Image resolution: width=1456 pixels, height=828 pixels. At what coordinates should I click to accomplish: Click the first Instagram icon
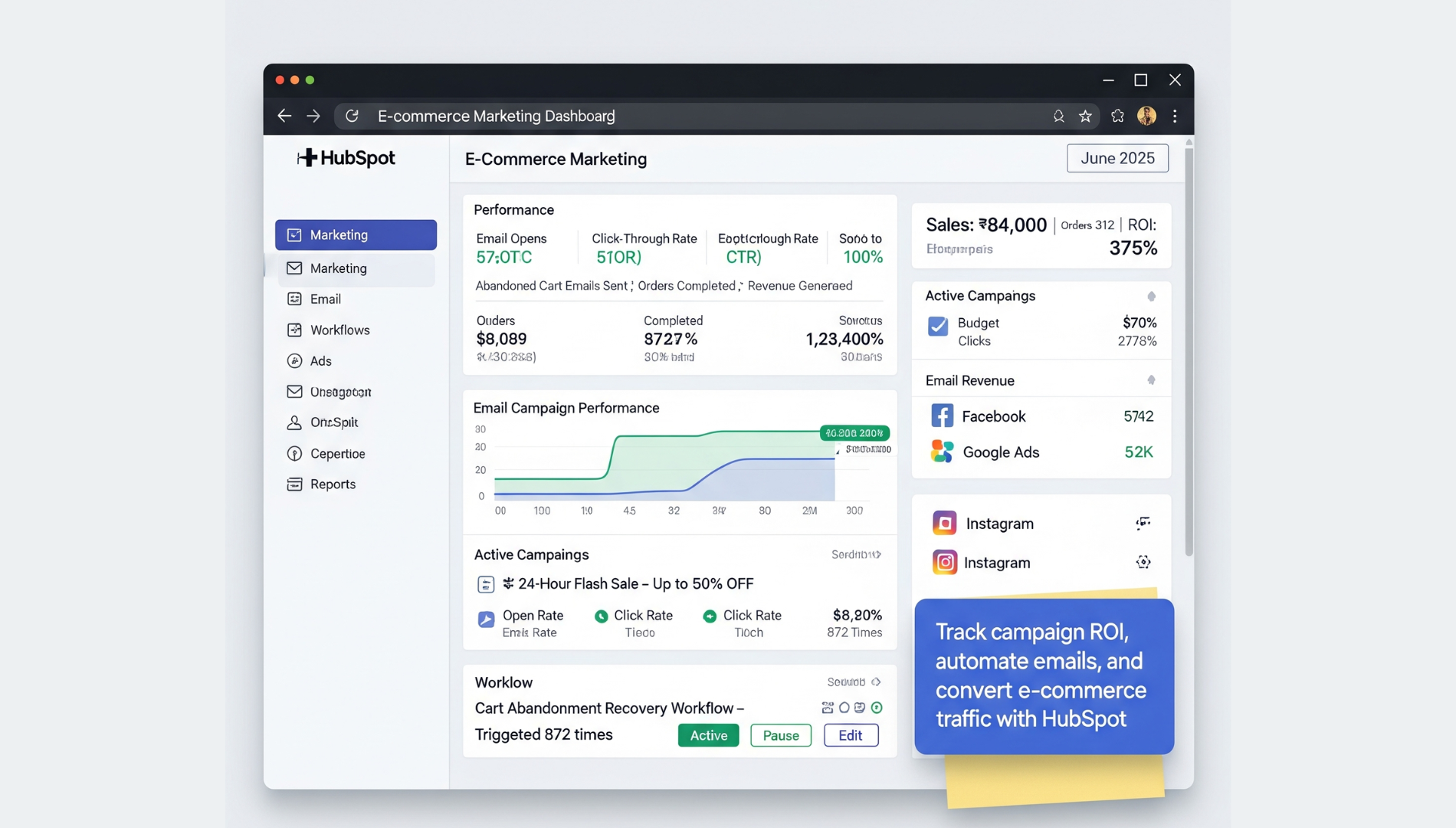(944, 523)
